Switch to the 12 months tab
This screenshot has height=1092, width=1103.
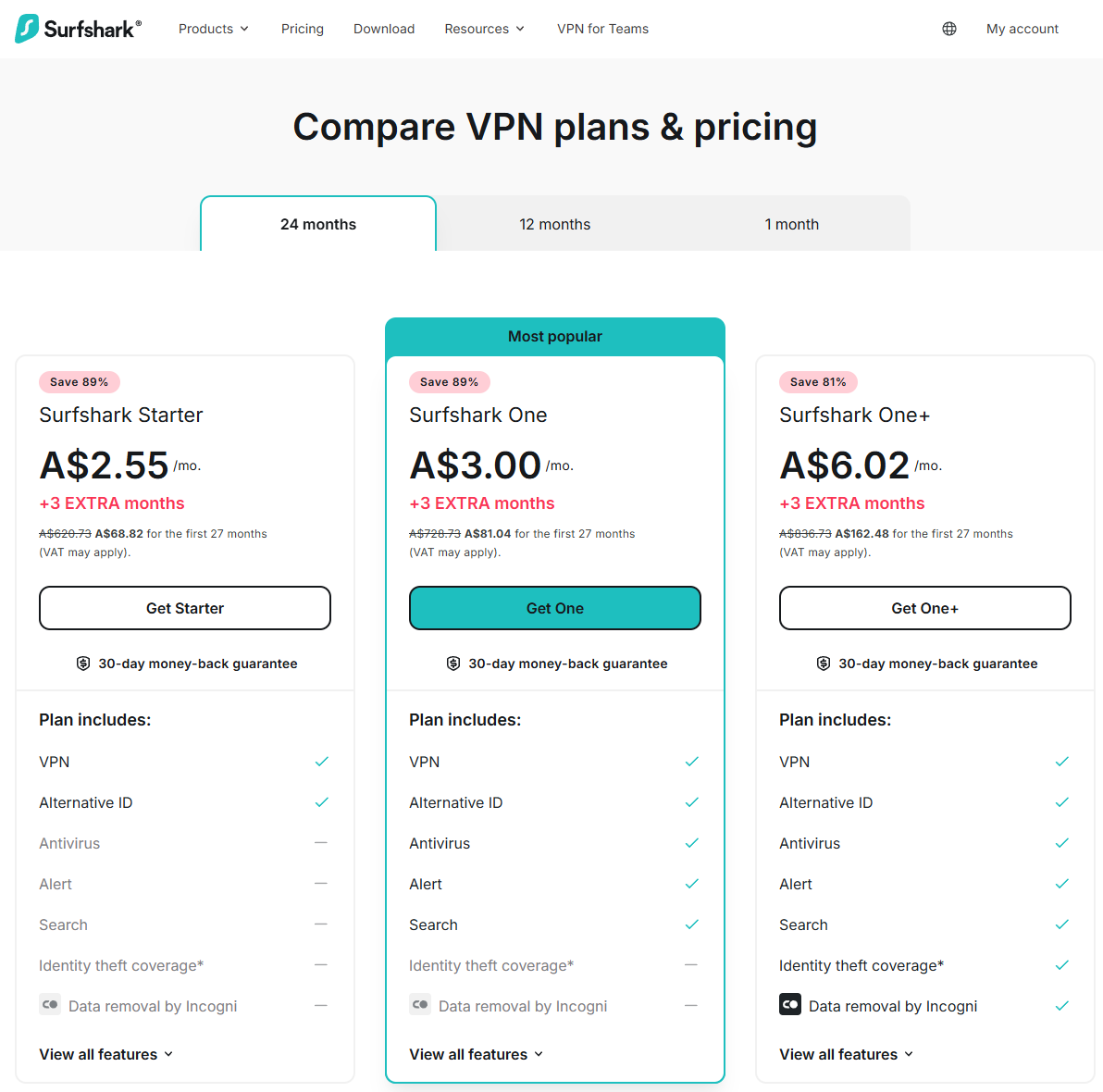pyautogui.click(x=554, y=224)
